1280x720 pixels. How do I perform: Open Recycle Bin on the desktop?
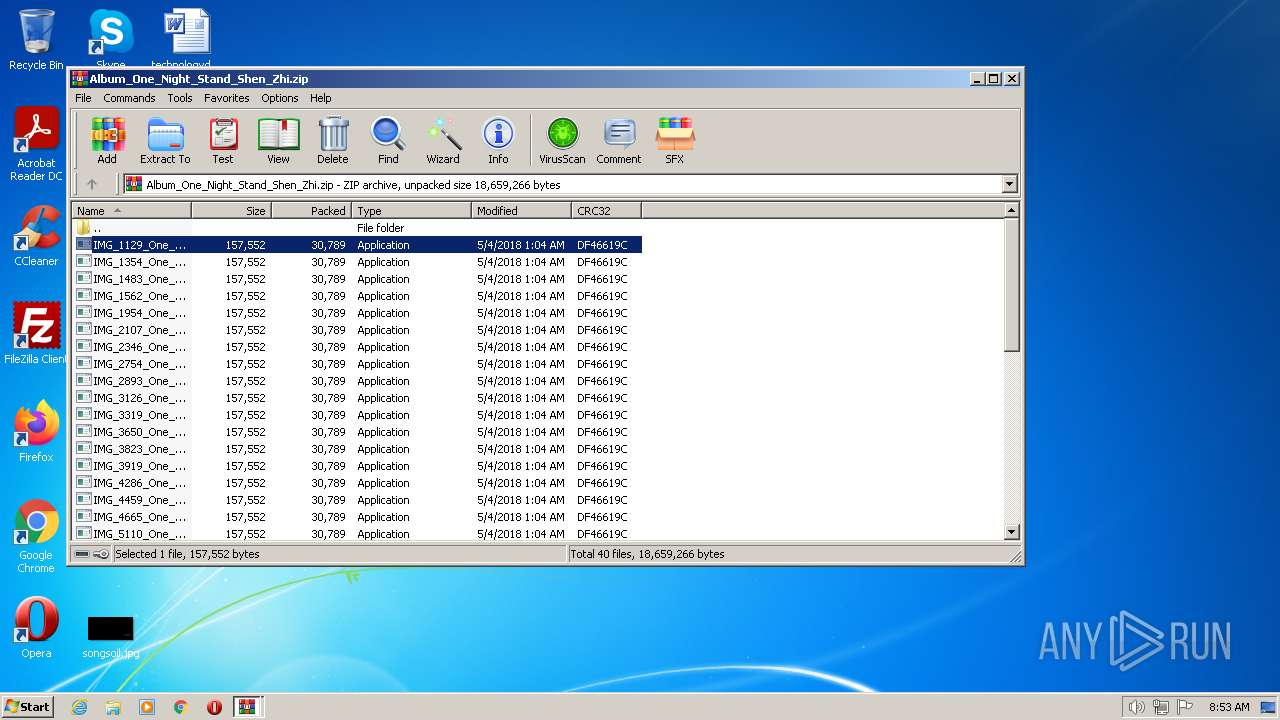[36, 40]
